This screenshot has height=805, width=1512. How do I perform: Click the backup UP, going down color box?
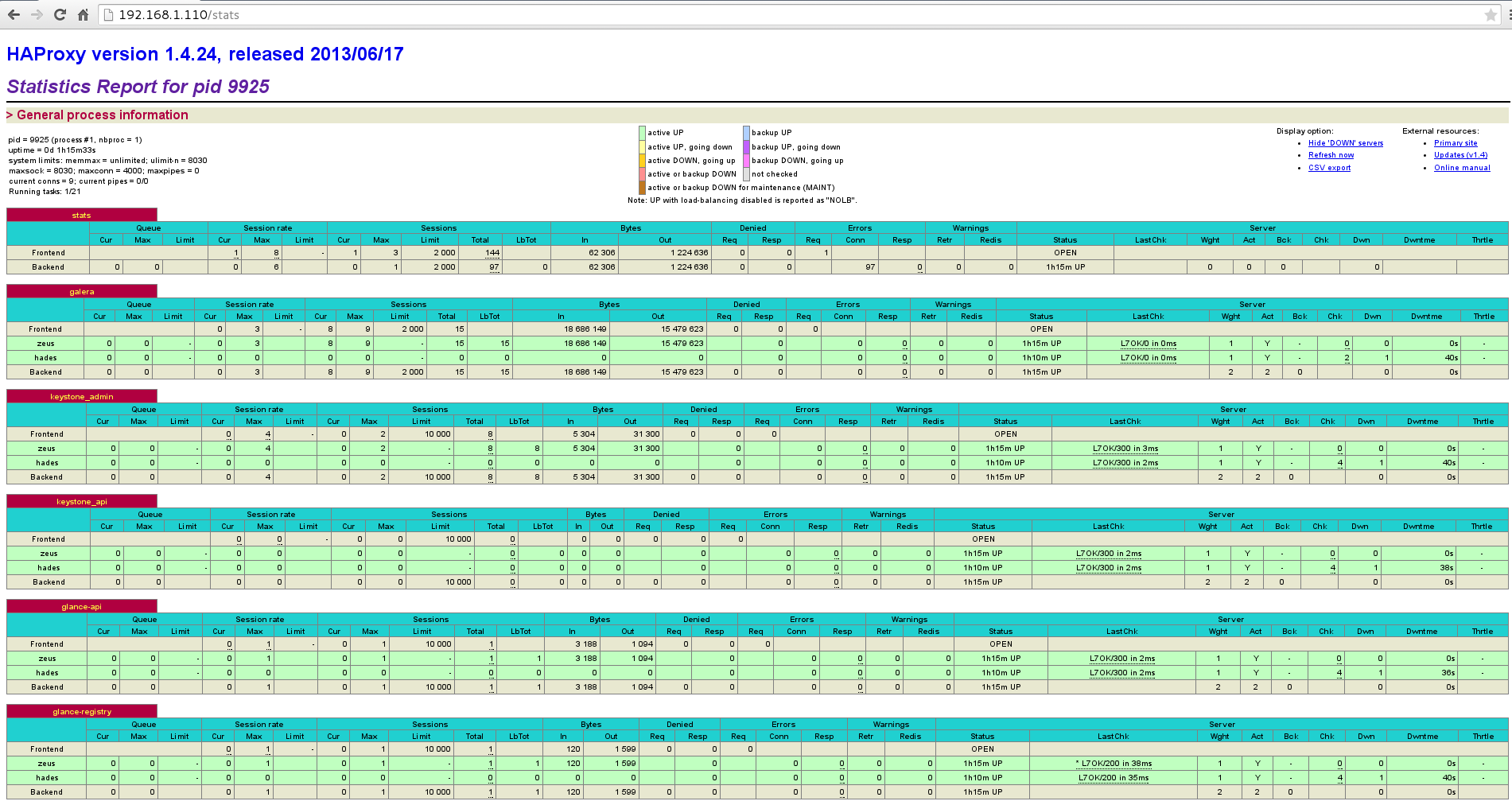[746, 147]
